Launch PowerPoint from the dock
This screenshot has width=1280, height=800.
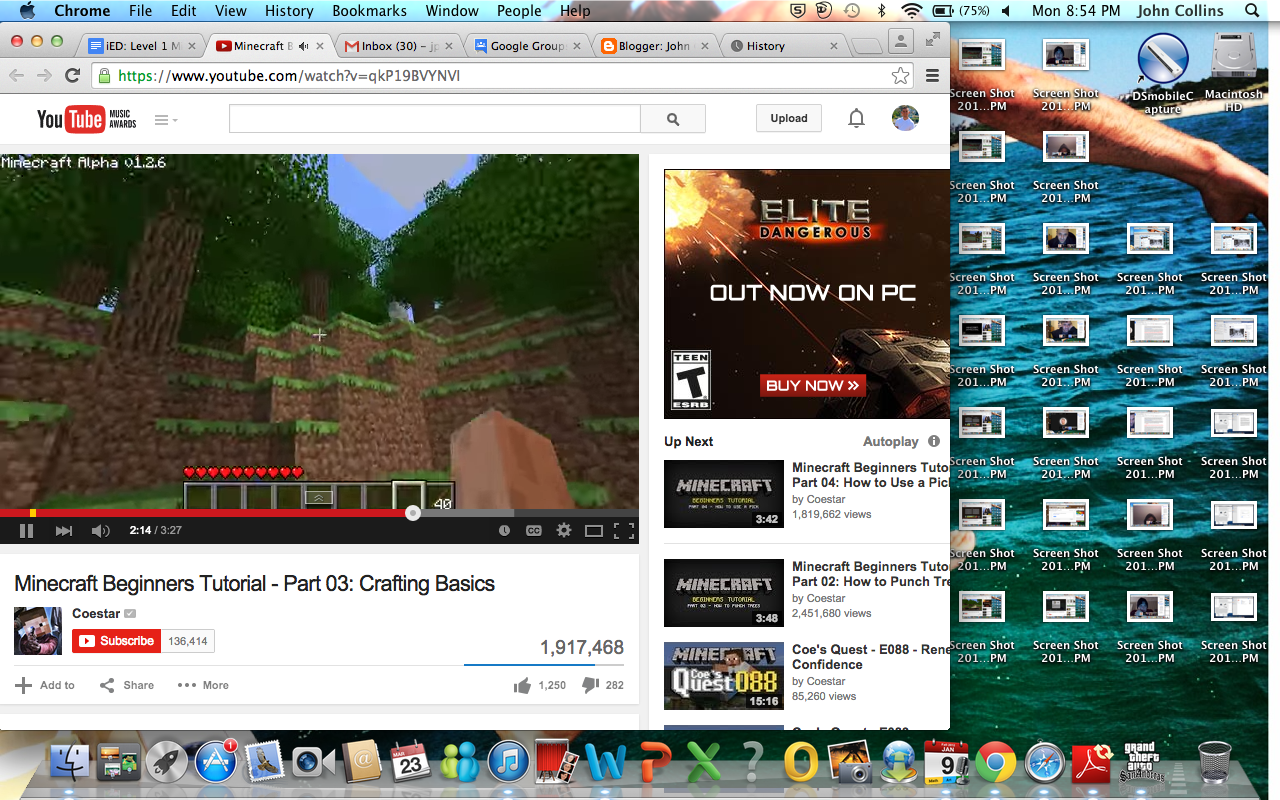tap(655, 764)
